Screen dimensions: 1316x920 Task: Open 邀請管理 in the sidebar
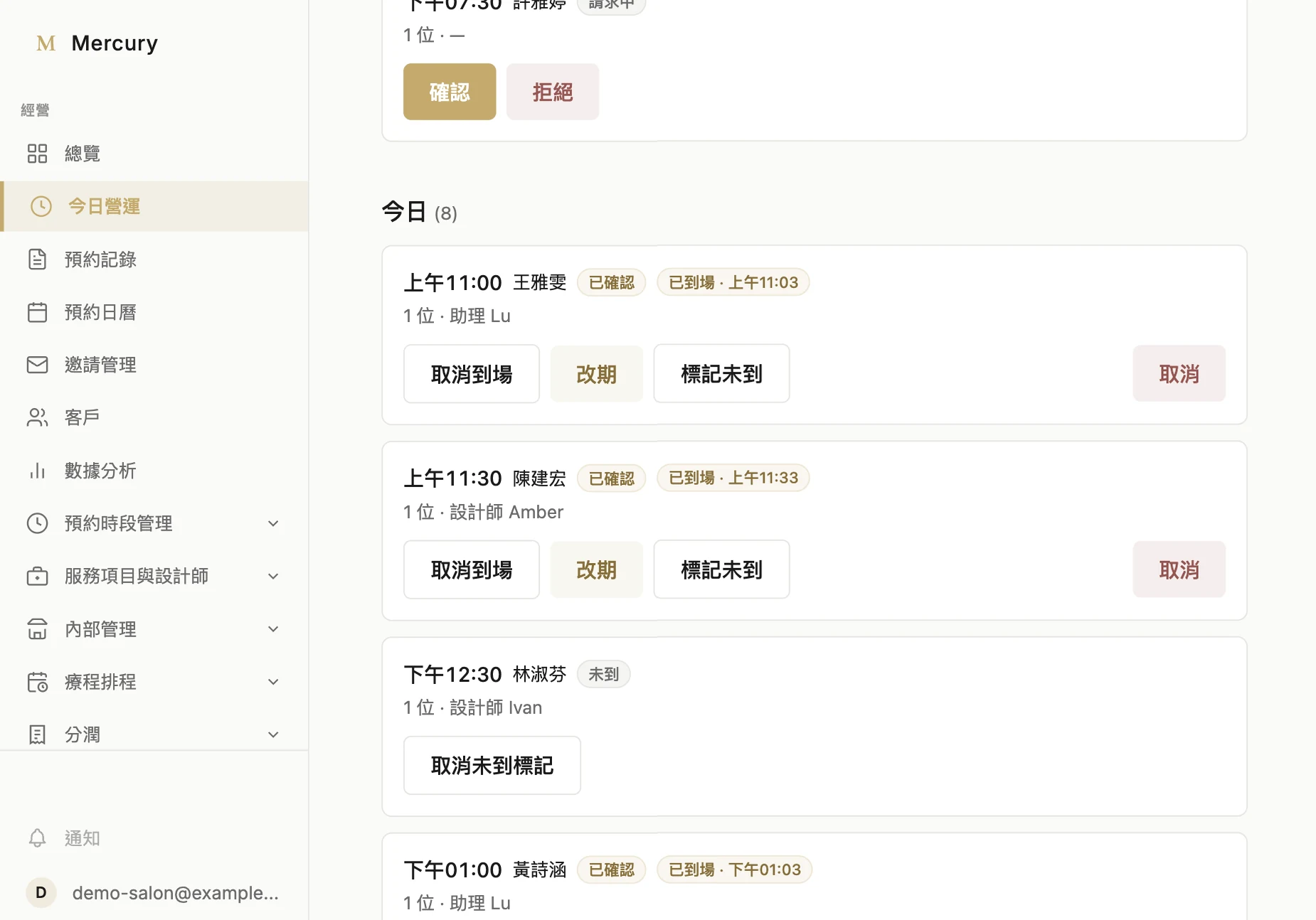[x=154, y=365]
